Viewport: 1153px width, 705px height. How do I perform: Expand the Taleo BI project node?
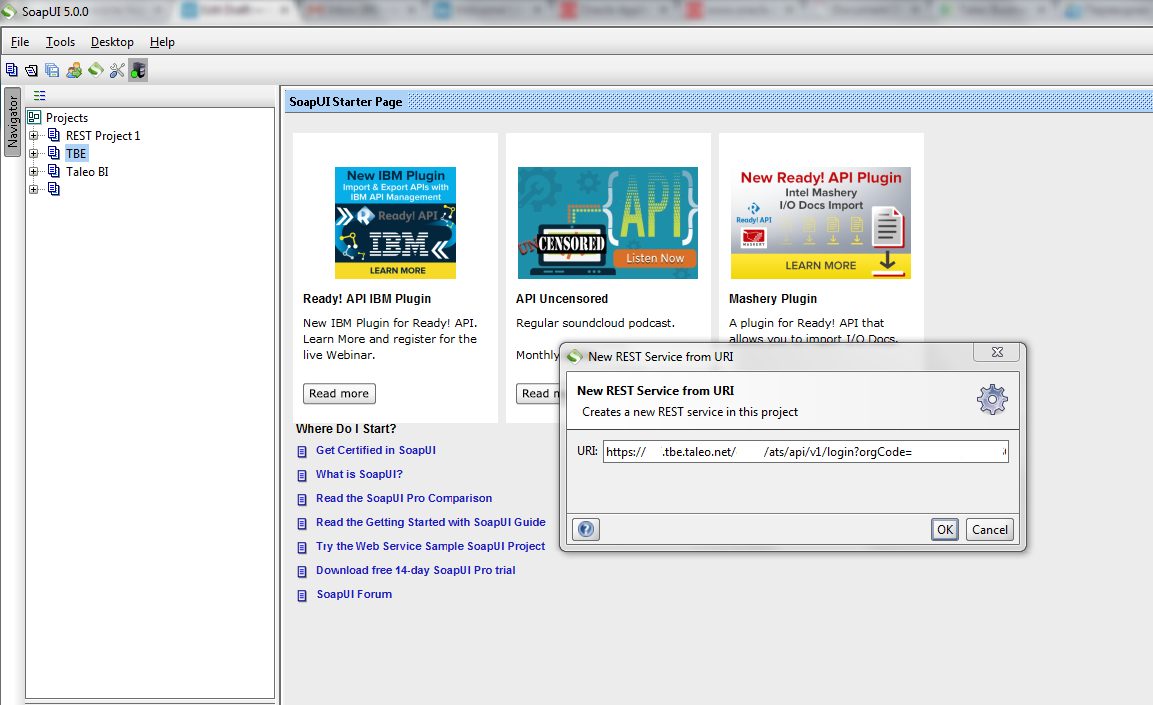click(x=34, y=172)
